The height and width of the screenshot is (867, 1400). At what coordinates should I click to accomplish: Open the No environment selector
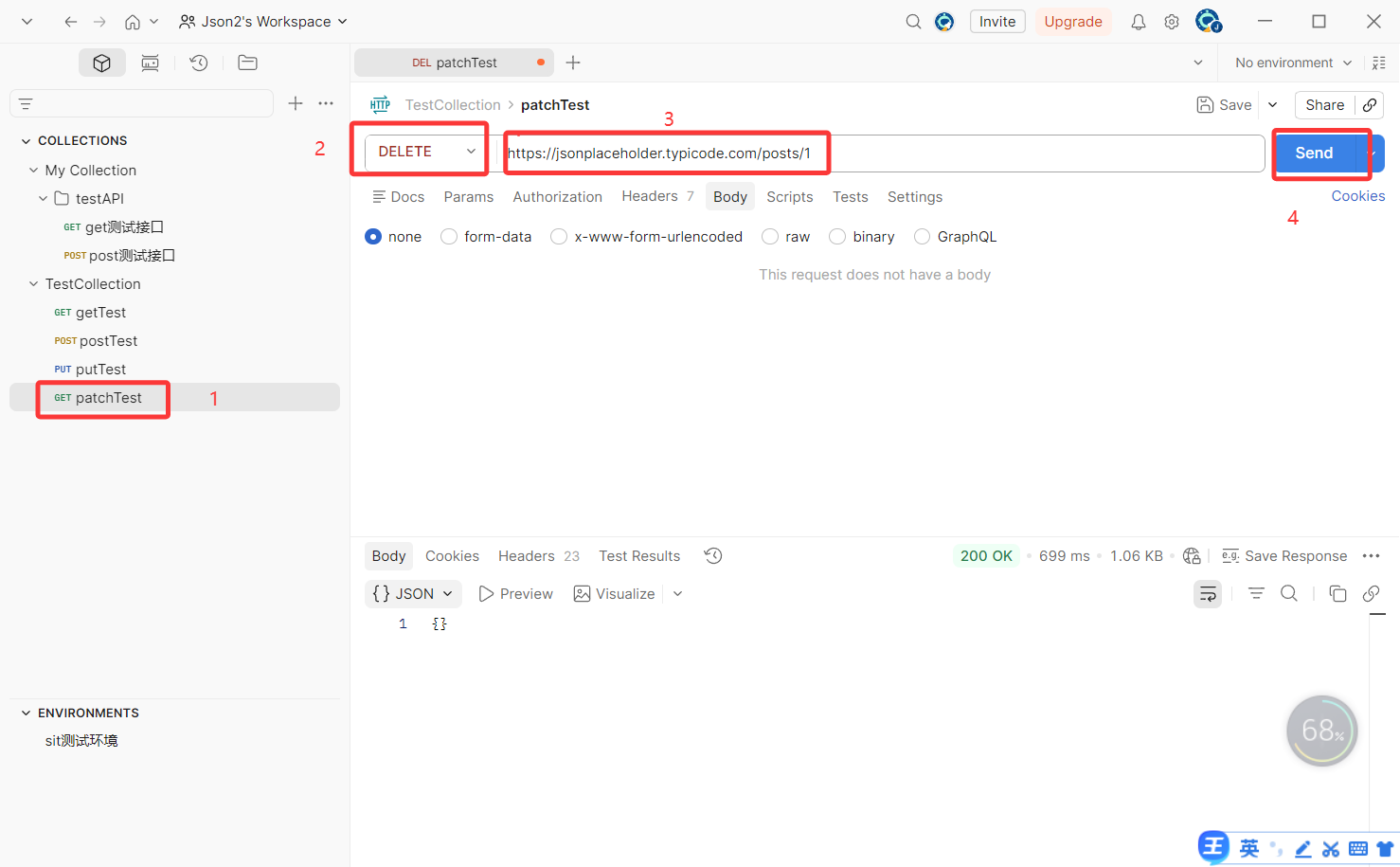click(1293, 63)
